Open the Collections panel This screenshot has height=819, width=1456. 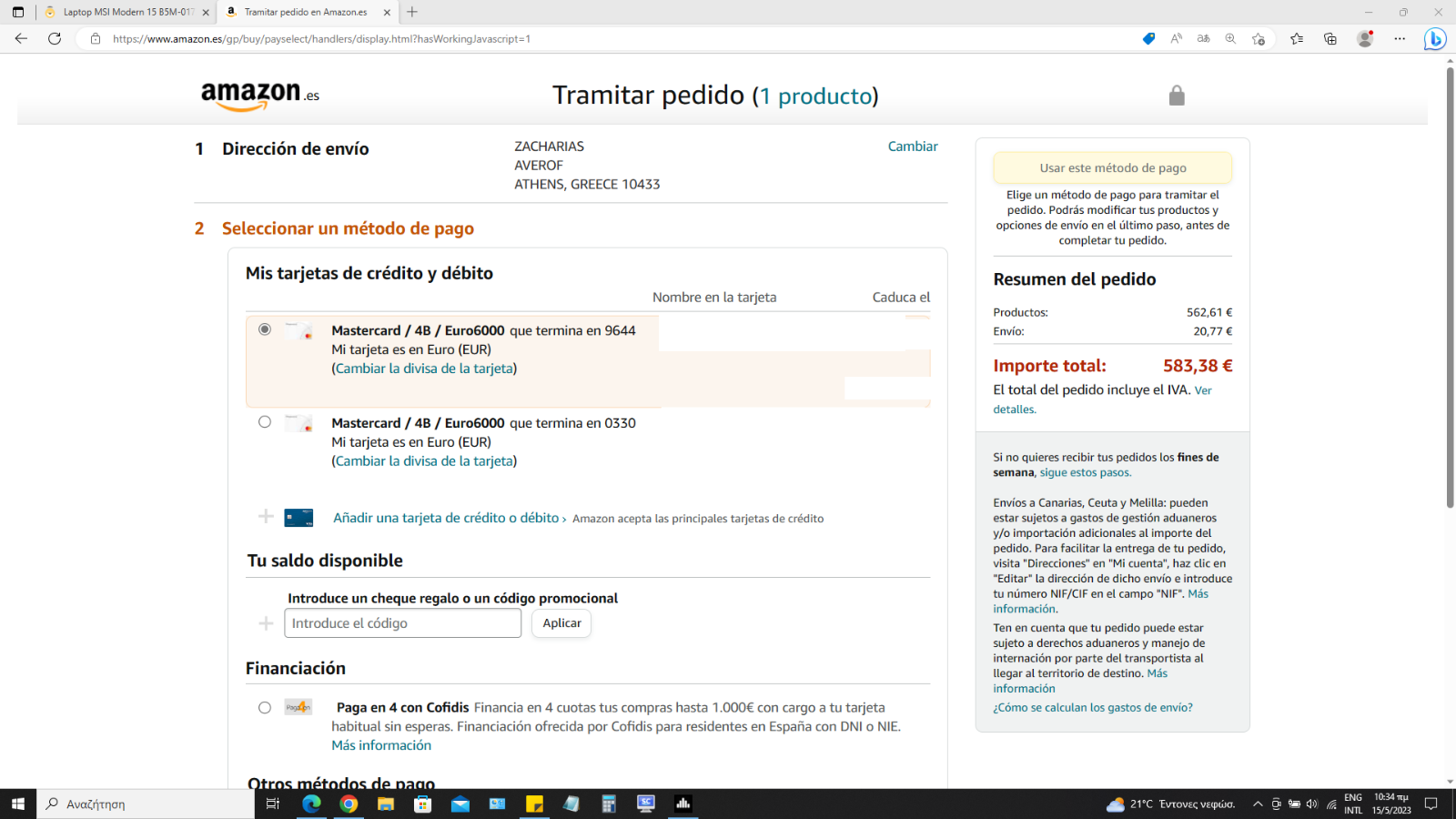click(x=1330, y=38)
